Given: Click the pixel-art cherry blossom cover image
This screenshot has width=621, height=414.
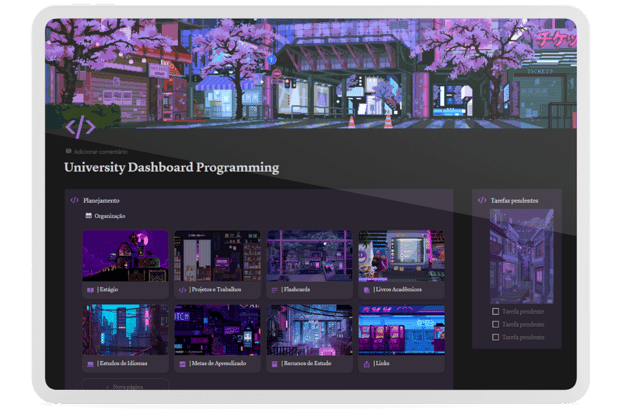Looking at the screenshot, I should (311, 73).
